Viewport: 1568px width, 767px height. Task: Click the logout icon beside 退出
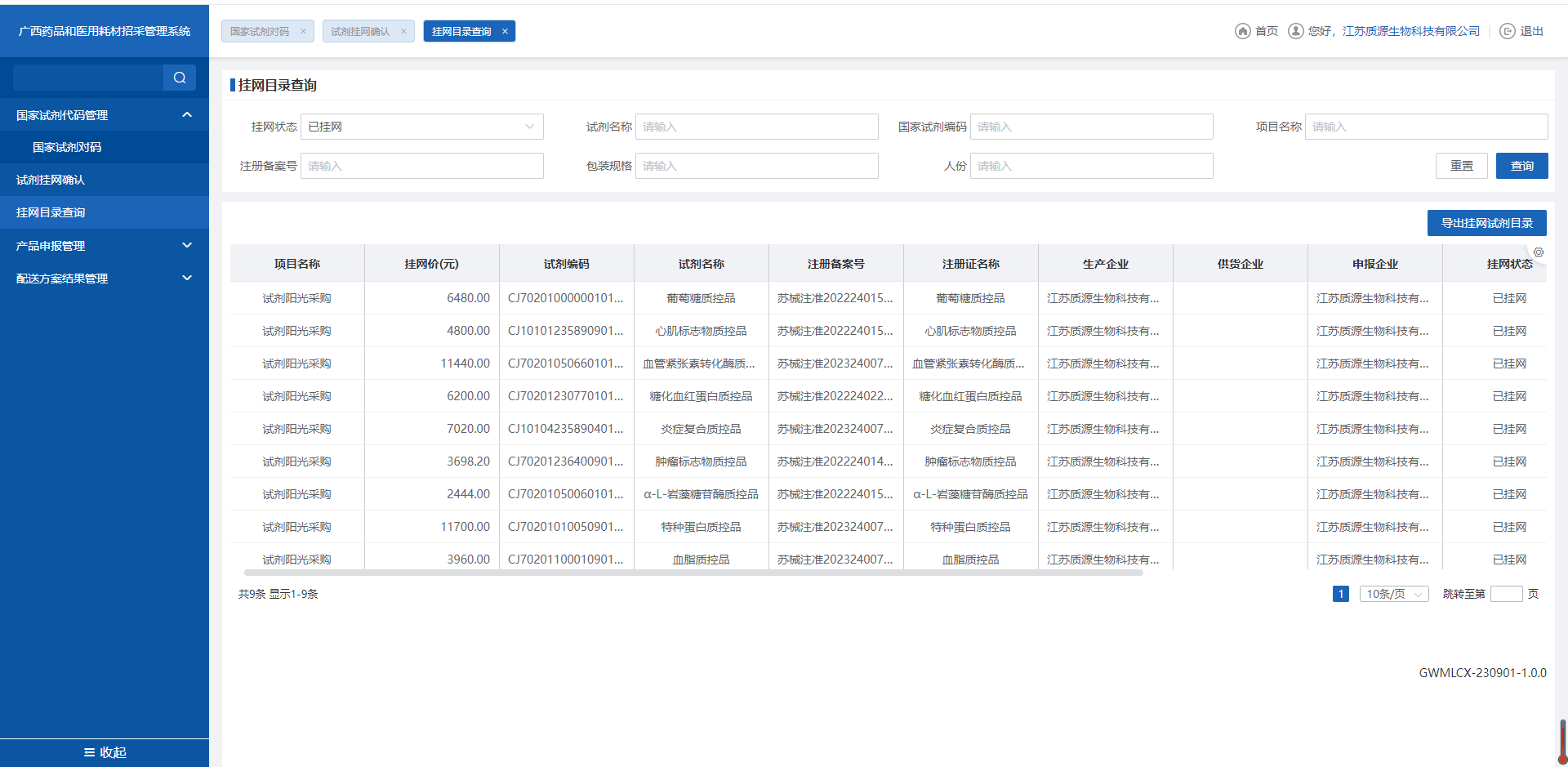pos(1508,31)
